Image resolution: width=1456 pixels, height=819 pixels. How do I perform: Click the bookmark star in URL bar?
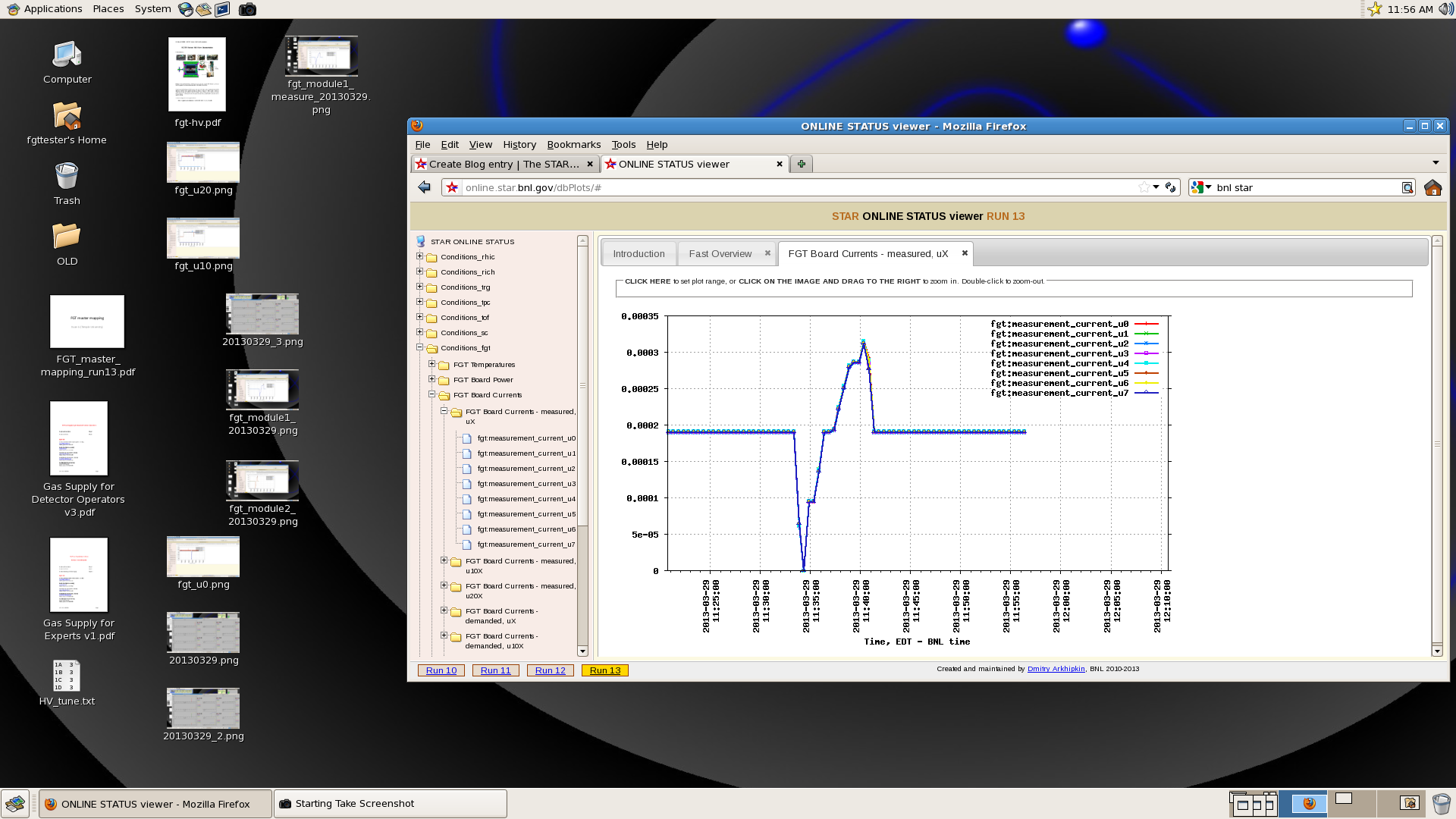point(1144,187)
